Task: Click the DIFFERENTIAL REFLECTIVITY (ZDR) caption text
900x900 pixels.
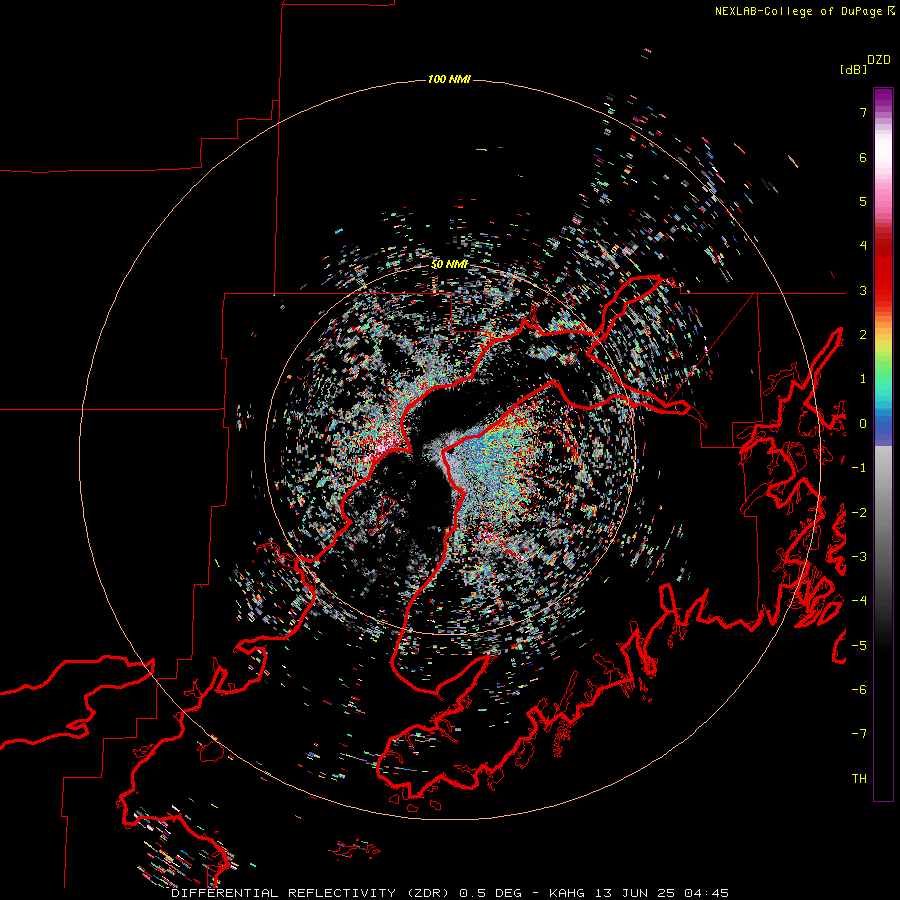Action: tap(312, 893)
